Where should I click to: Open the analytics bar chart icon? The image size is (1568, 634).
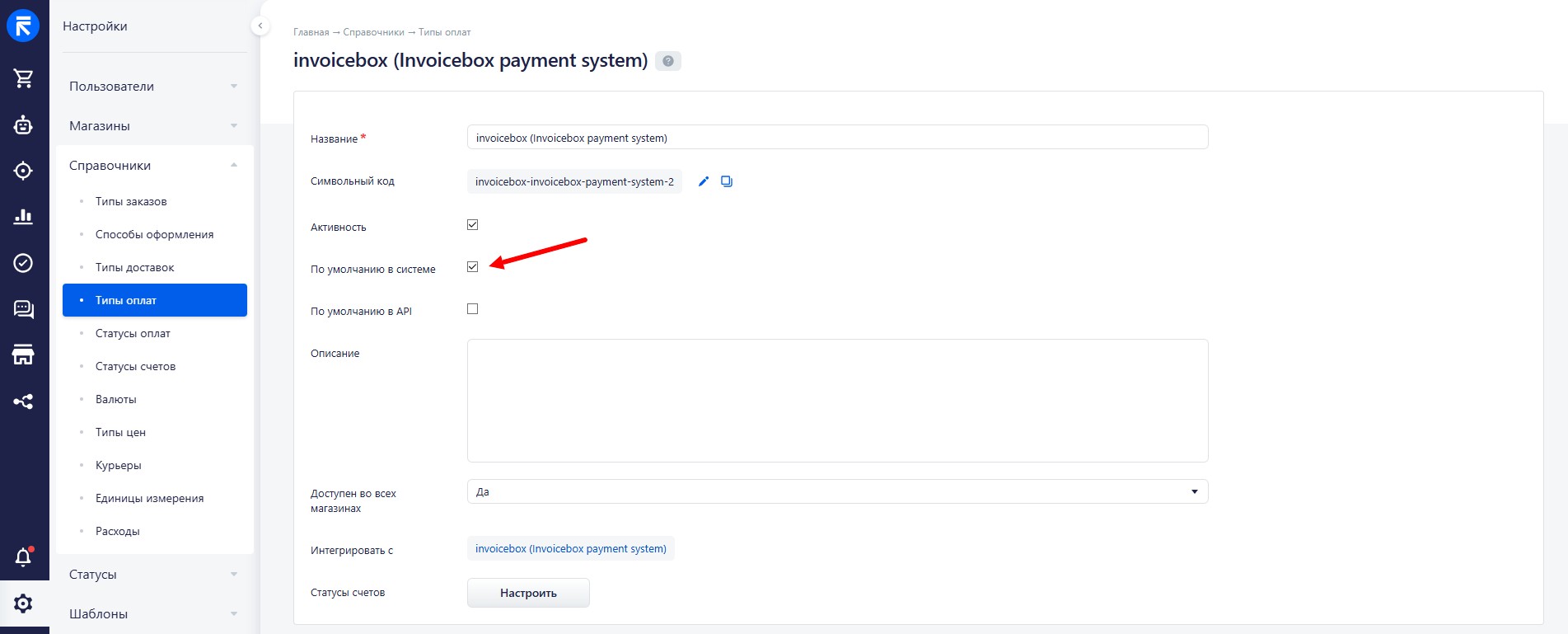(x=23, y=217)
